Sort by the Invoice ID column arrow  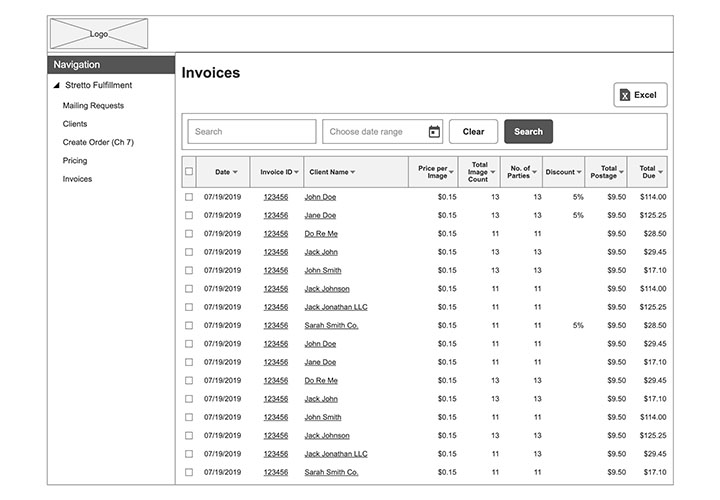pos(297,172)
